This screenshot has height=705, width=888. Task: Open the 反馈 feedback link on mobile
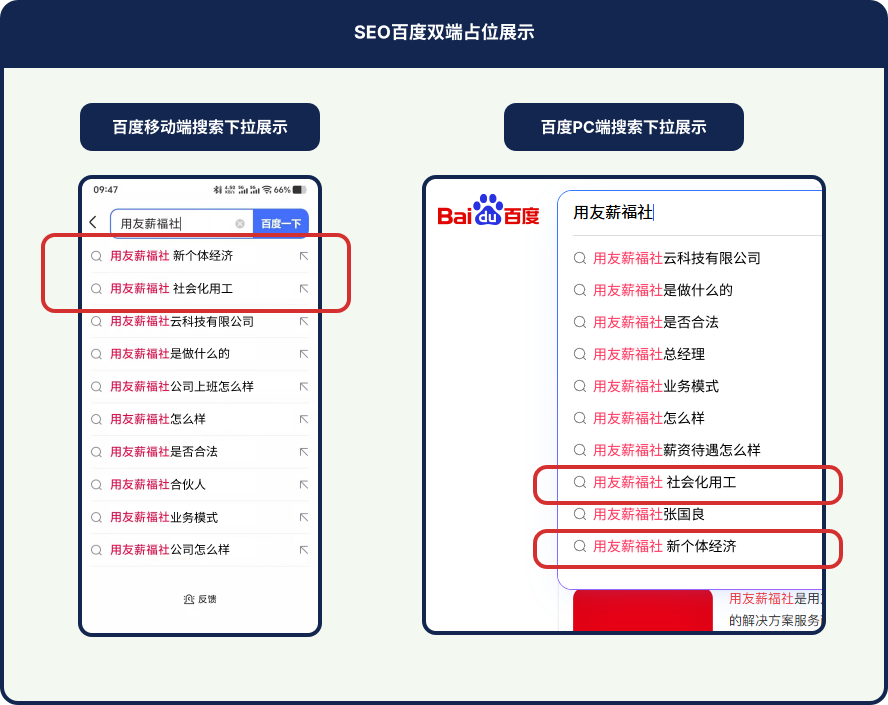(x=200, y=599)
